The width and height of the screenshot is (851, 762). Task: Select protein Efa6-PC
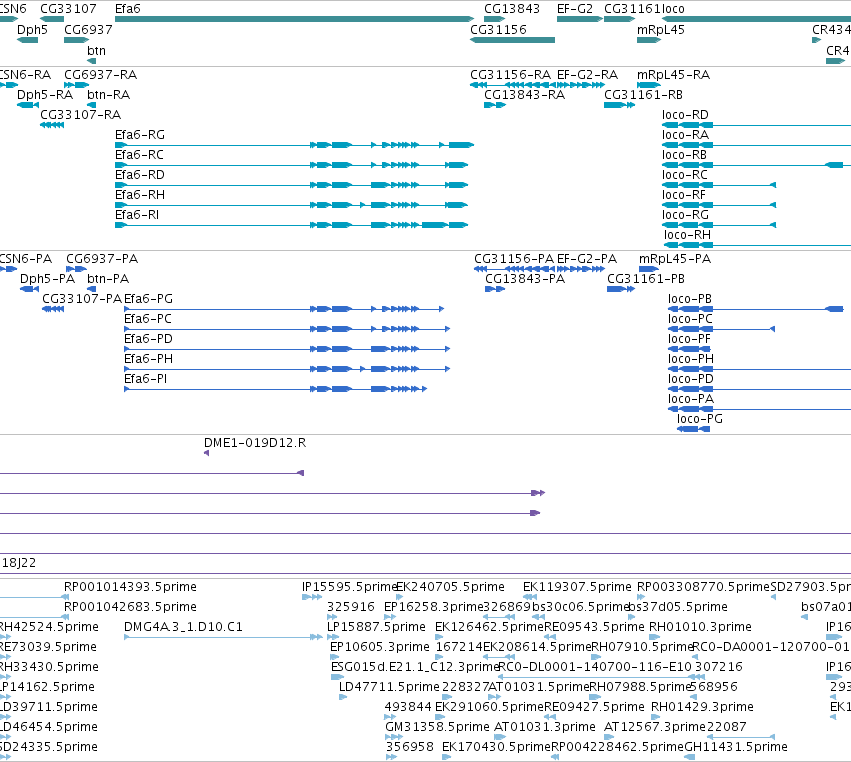pos(287,329)
